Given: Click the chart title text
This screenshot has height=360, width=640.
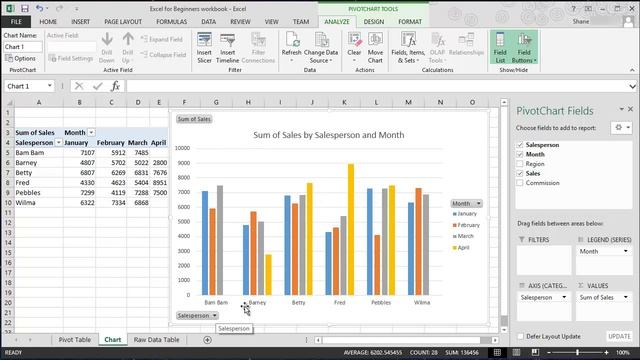Looking at the screenshot, I should point(329,135).
